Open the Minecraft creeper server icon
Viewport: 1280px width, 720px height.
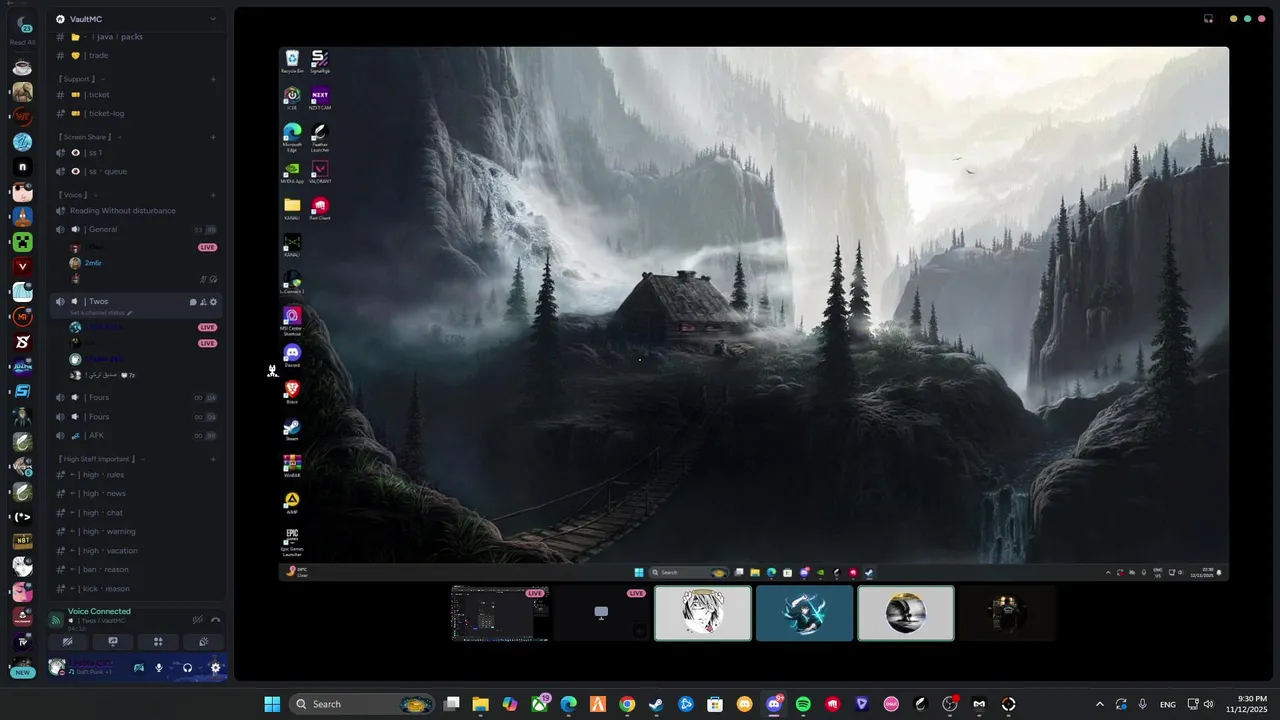pos(22,242)
